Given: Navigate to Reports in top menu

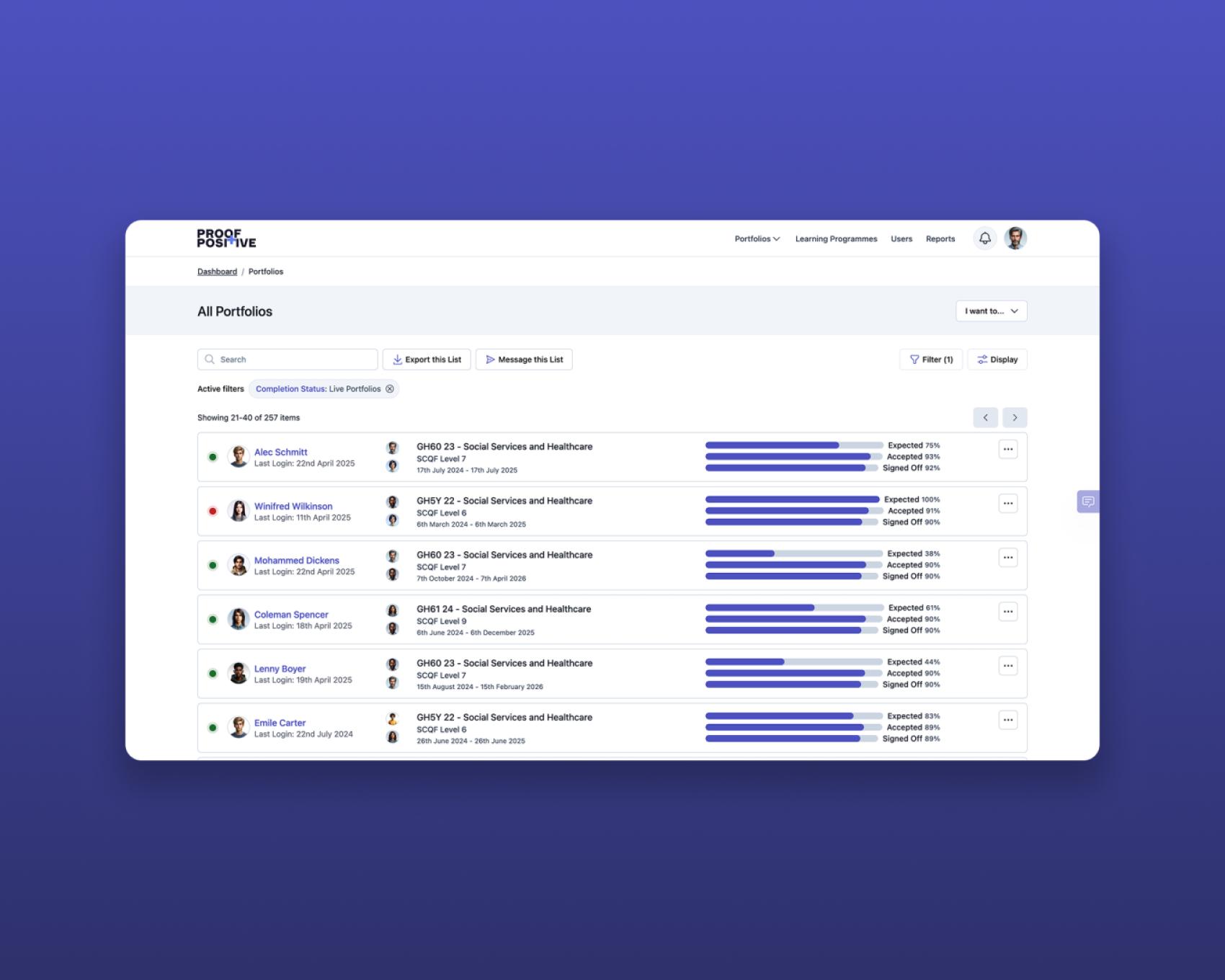Looking at the screenshot, I should [x=940, y=239].
